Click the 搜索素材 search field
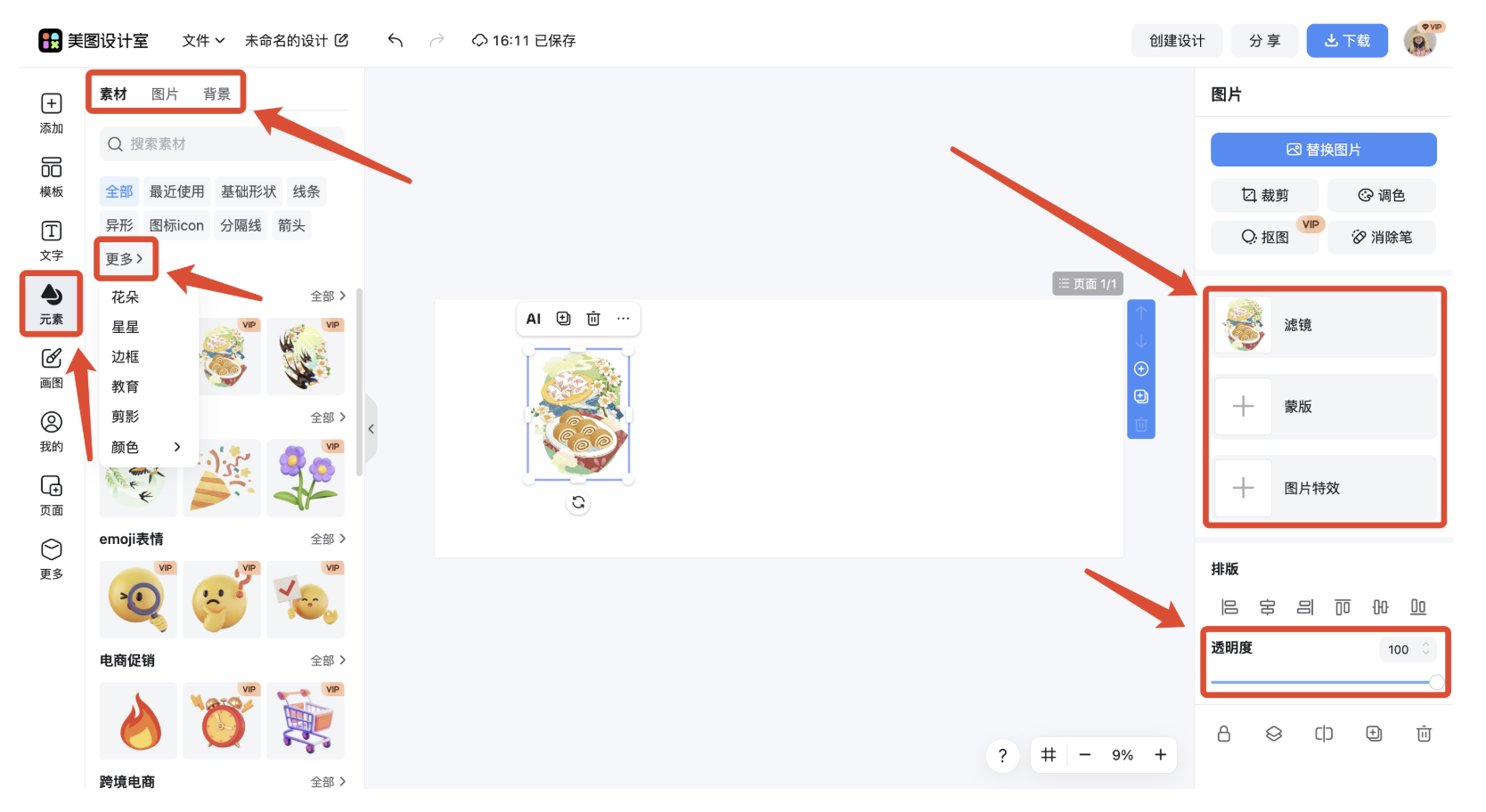The image size is (1486, 812). point(223,144)
